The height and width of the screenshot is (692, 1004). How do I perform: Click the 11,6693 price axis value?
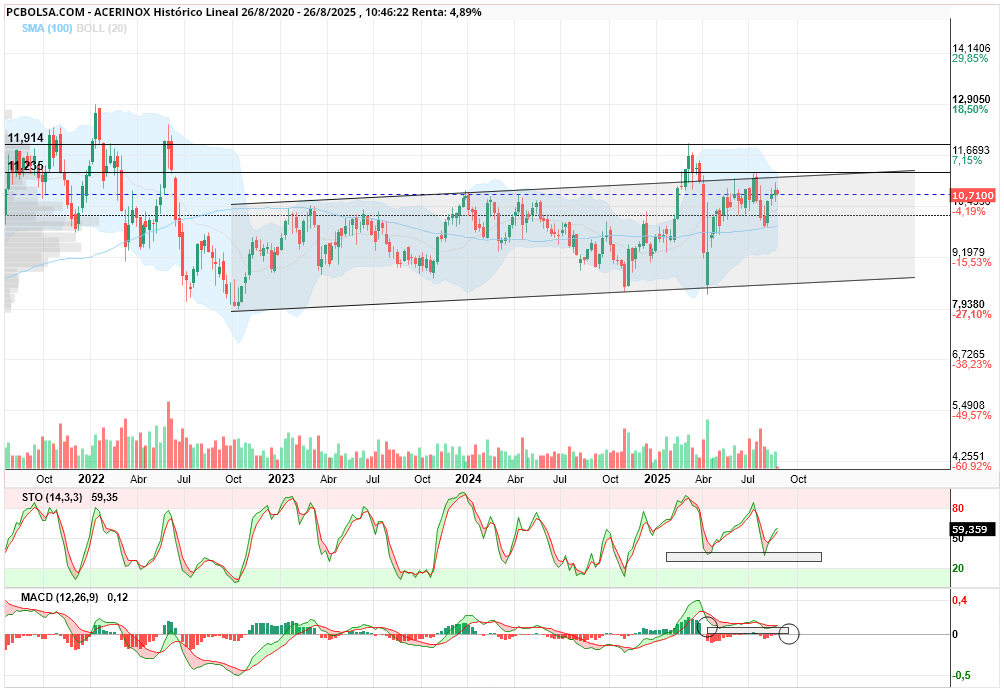click(971, 150)
